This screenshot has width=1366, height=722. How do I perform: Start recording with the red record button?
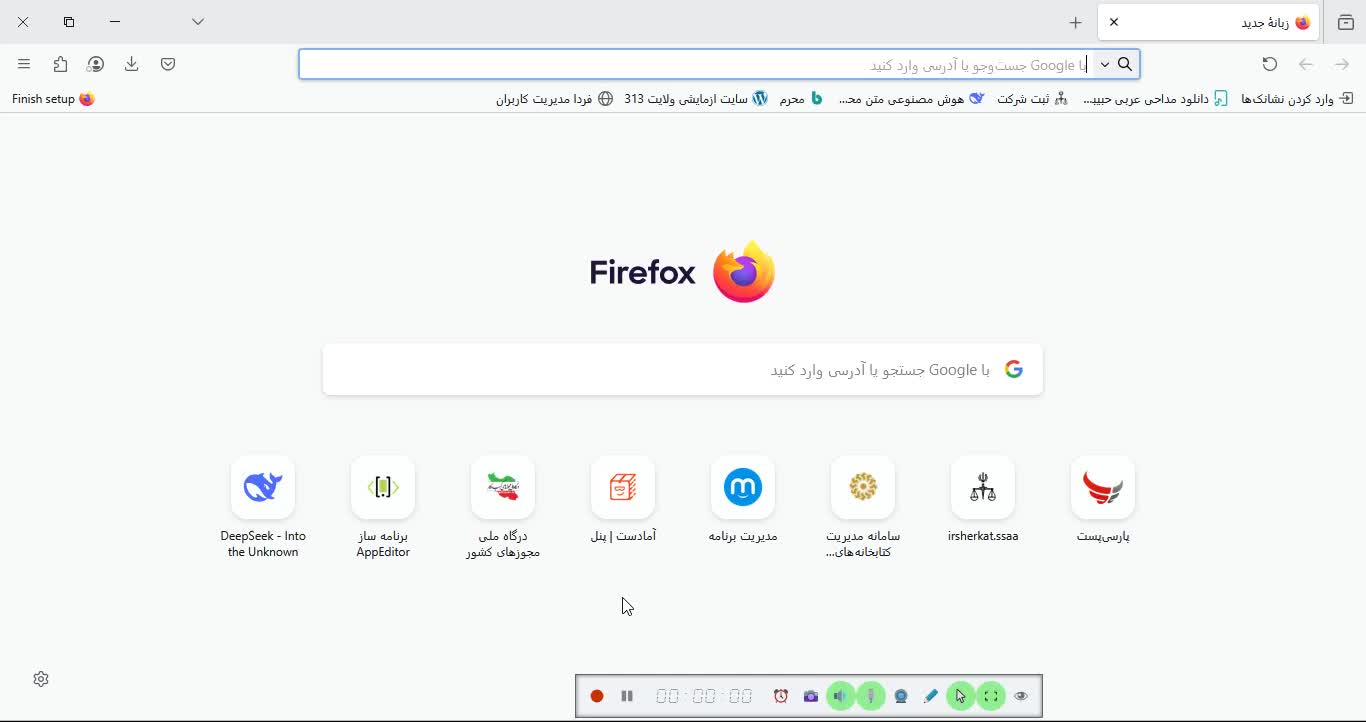click(x=597, y=696)
